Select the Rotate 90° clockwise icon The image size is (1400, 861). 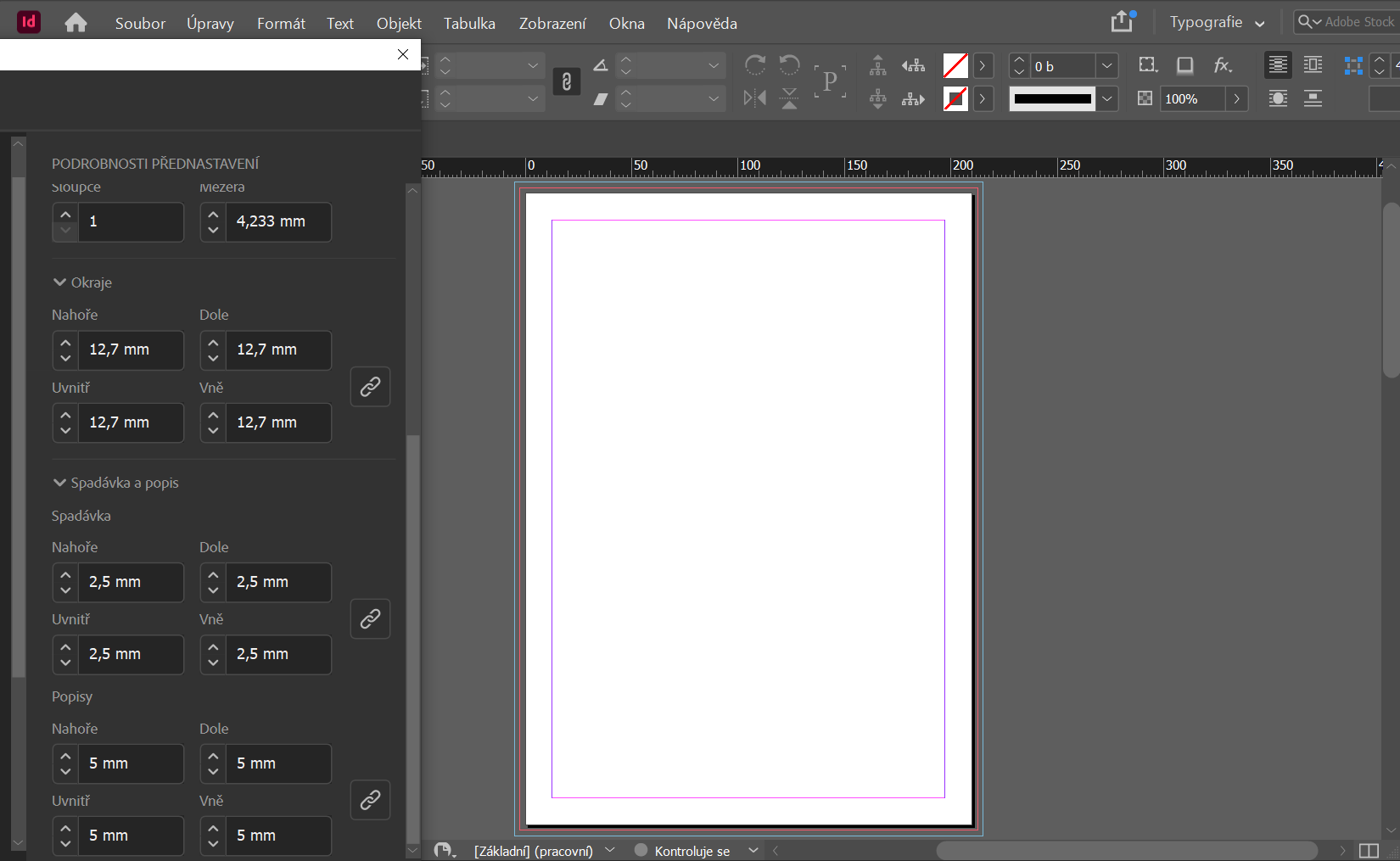(755, 65)
